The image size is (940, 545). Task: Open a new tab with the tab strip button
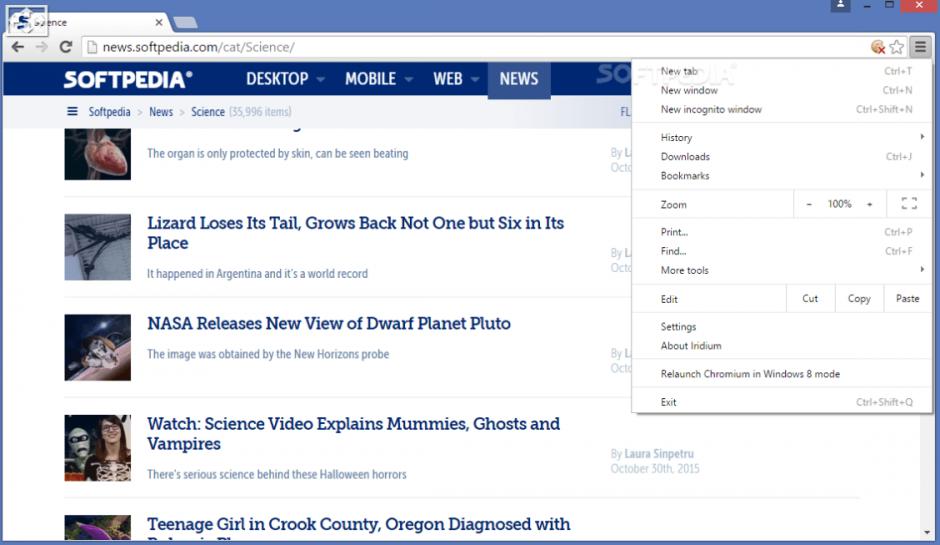(x=185, y=23)
